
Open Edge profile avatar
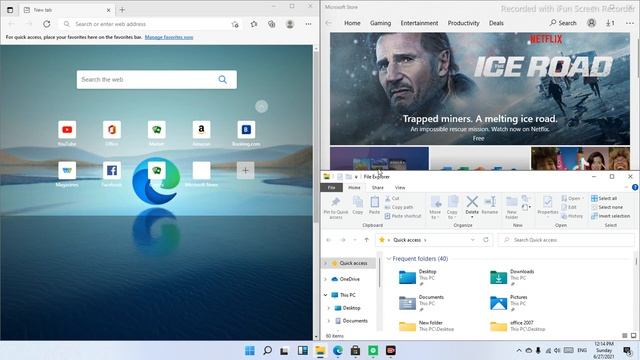[x=290, y=24]
